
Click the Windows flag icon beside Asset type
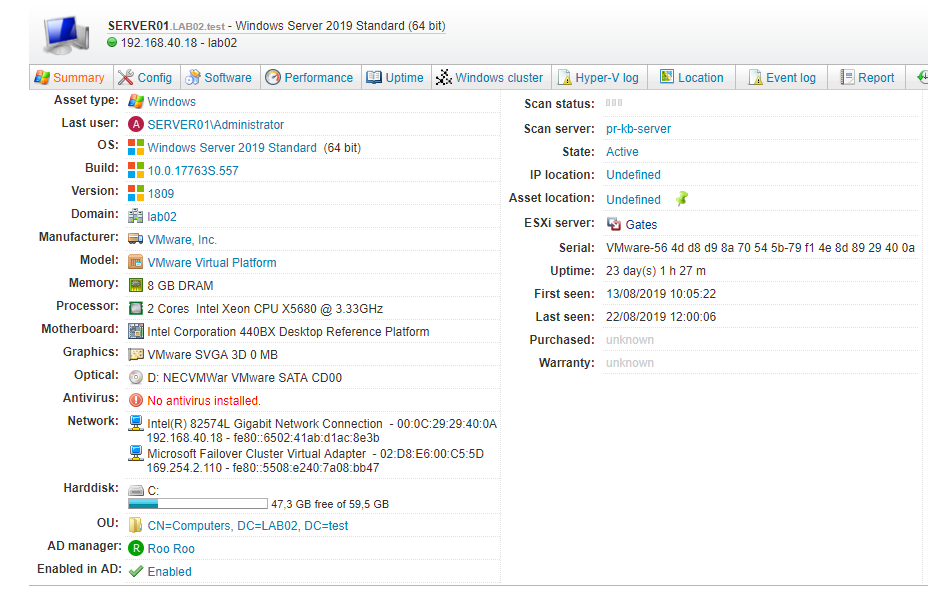tap(136, 101)
